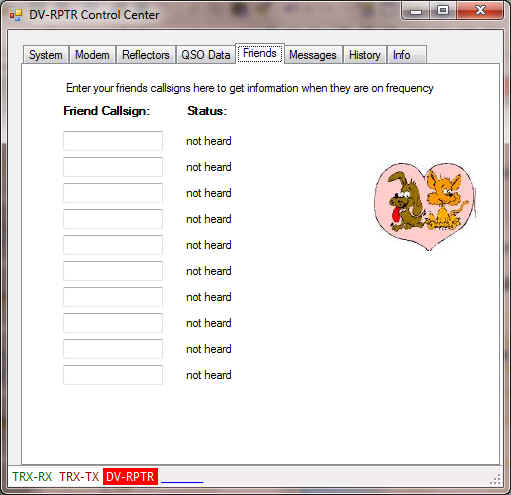Open the Modem tab
The height and width of the screenshot is (495, 511).
[x=92, y=55]
